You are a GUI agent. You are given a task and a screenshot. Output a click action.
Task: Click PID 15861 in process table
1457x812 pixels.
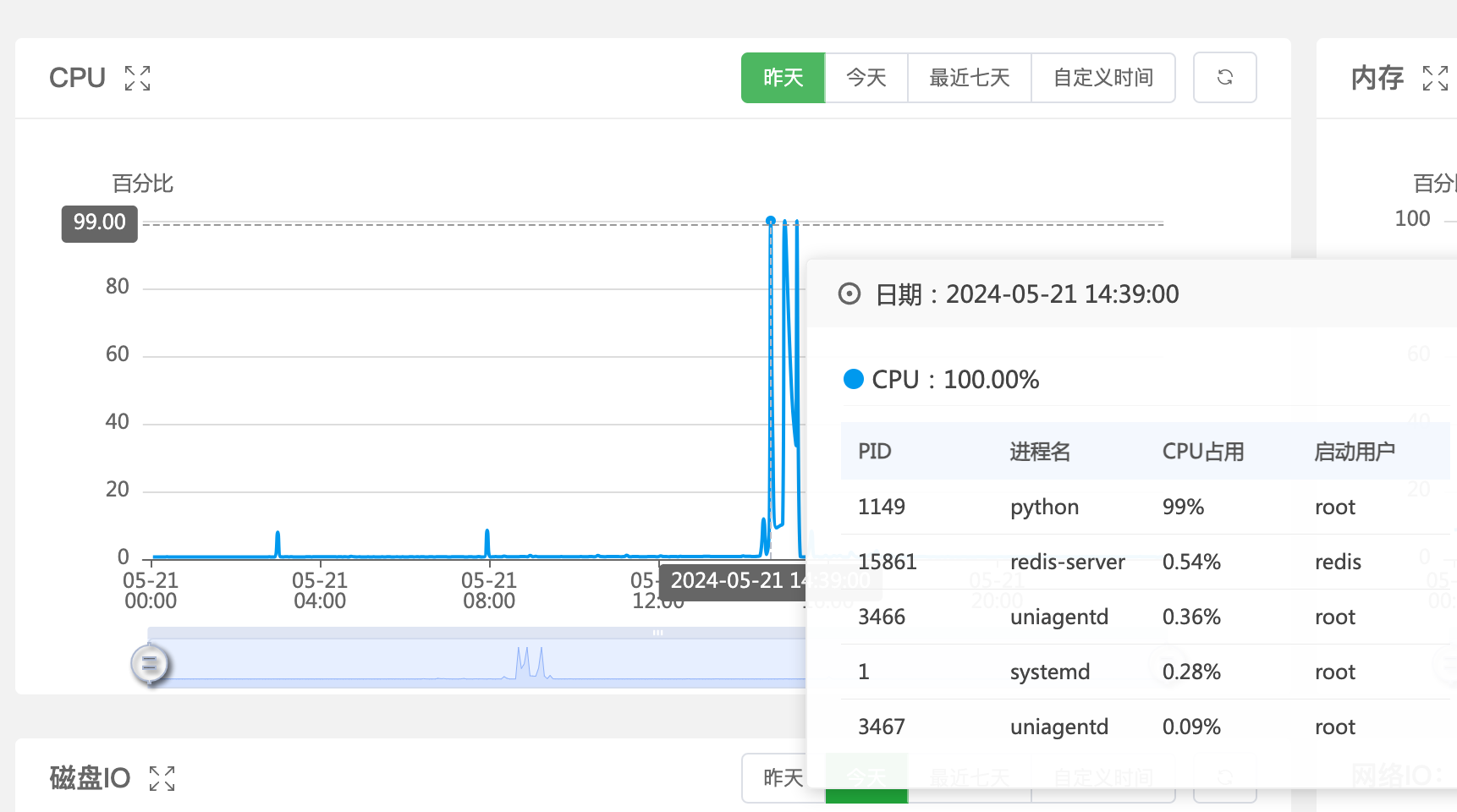(x=887, y=562)
